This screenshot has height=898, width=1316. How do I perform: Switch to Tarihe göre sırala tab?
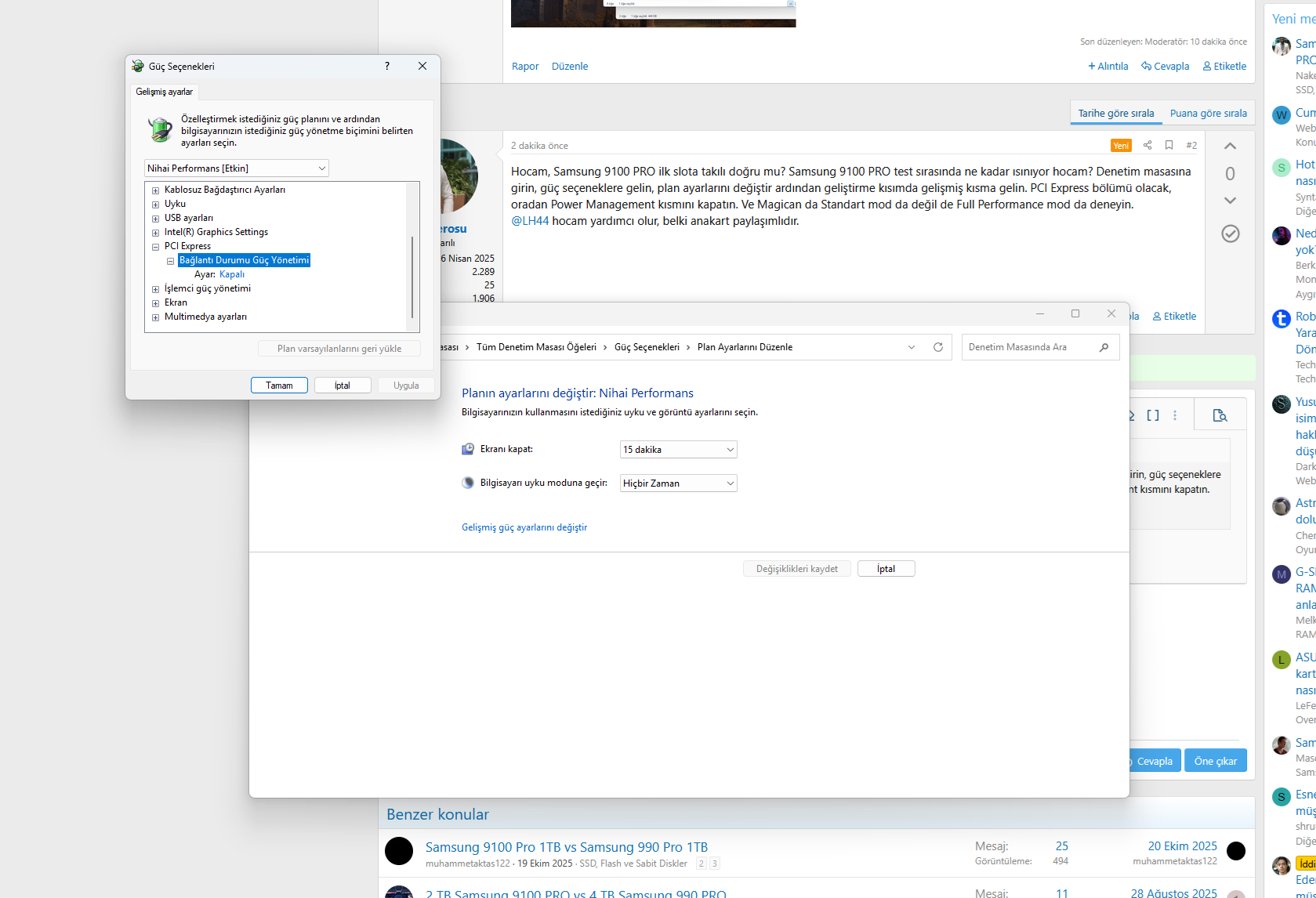(x=1116, y=113)
